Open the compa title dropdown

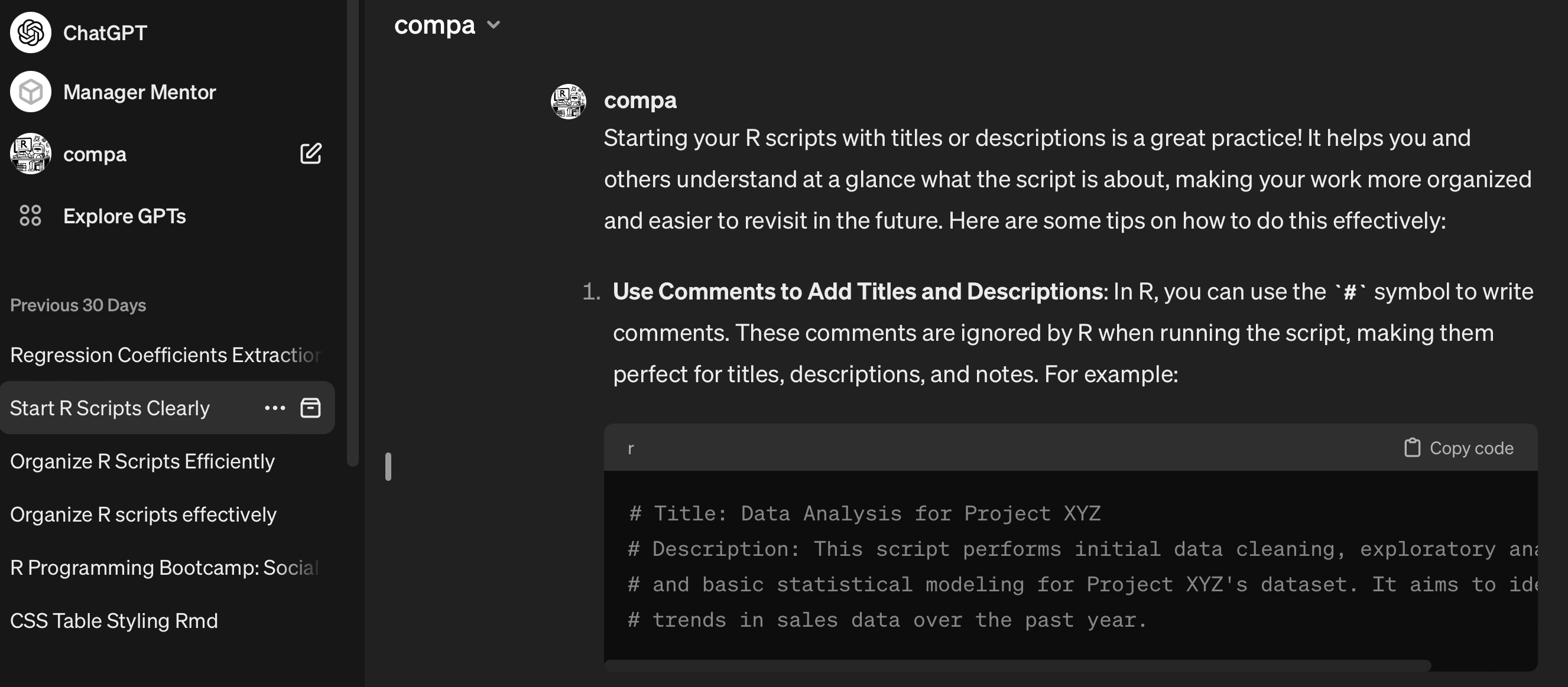point(434,25)
